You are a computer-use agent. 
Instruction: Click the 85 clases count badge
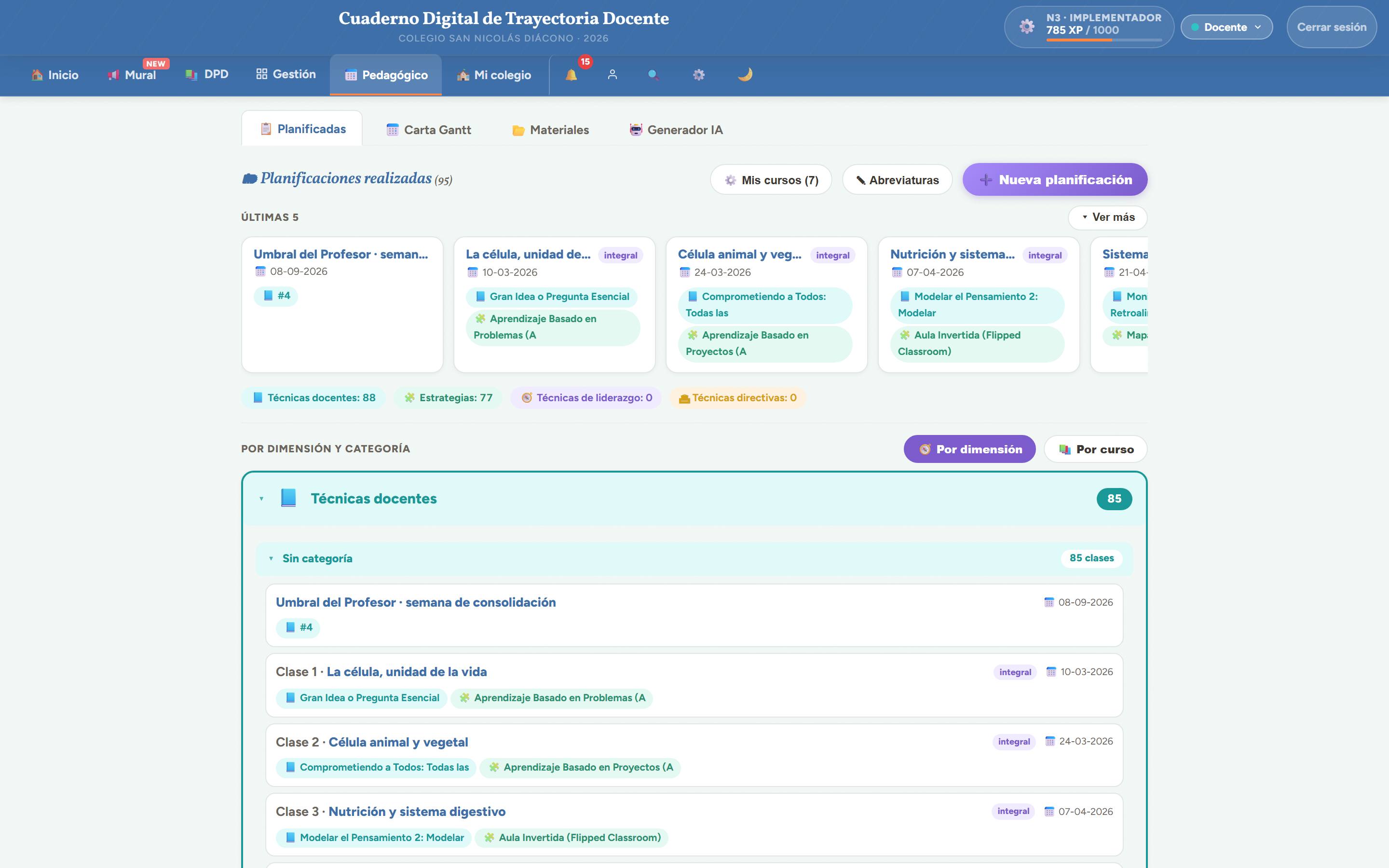[x=1091, y=558]
